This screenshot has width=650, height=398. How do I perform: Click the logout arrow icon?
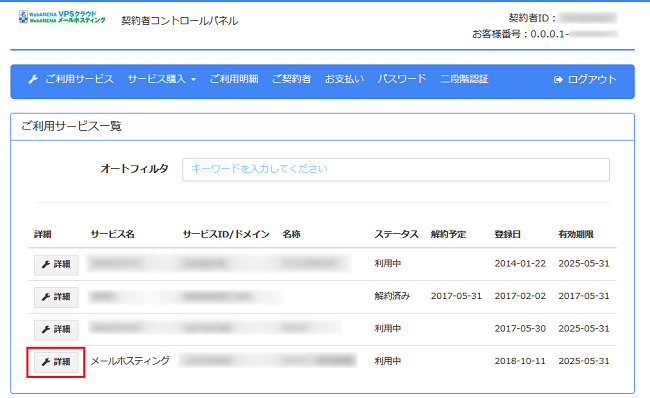[558, 80]
